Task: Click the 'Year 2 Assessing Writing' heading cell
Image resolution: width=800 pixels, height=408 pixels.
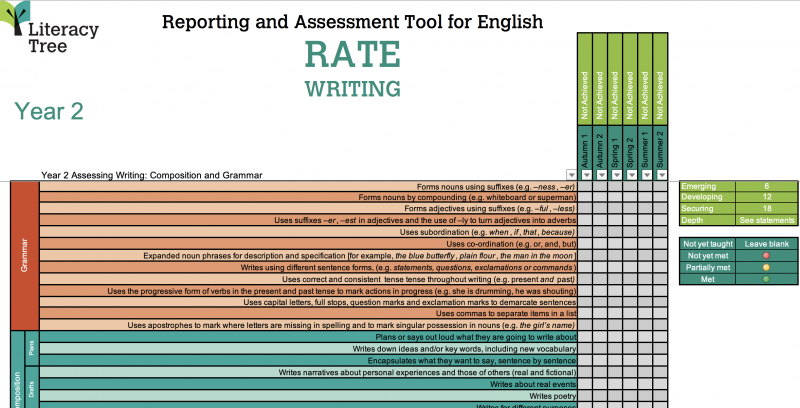Action: pyautogui.click(x=150, y=175)
